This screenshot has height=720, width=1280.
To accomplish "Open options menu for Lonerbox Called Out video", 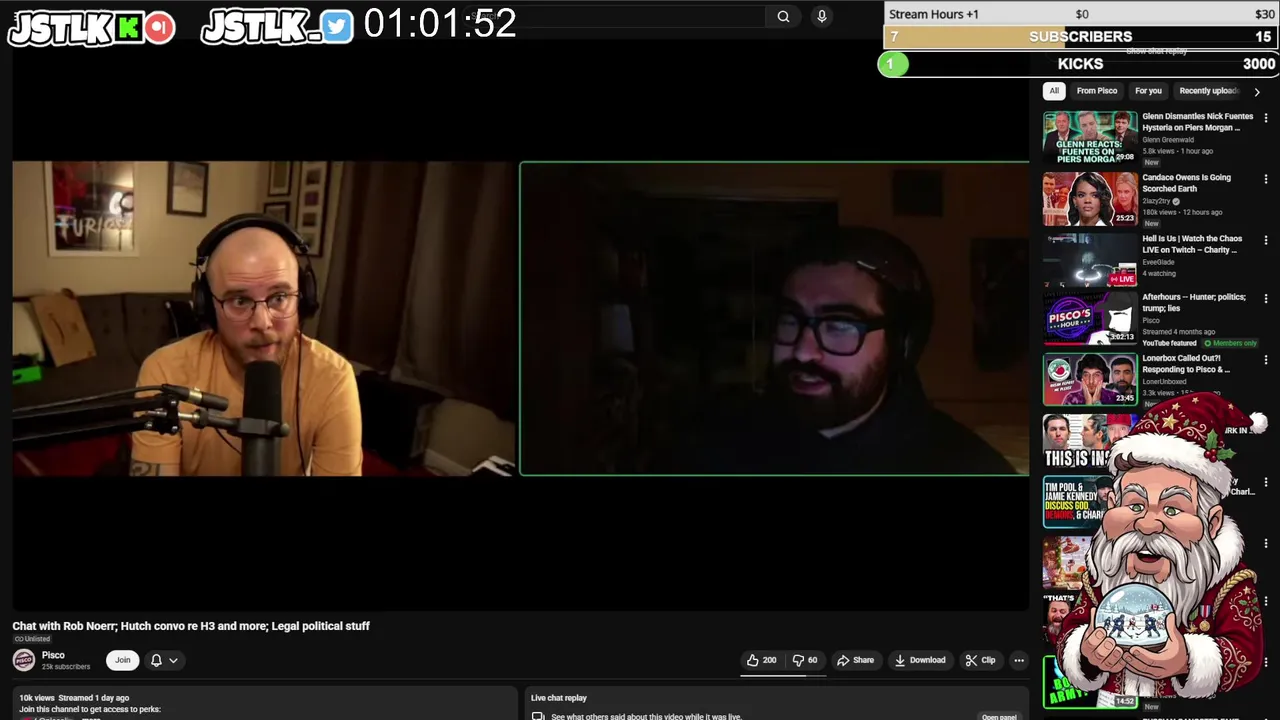I will (1266, 359).
